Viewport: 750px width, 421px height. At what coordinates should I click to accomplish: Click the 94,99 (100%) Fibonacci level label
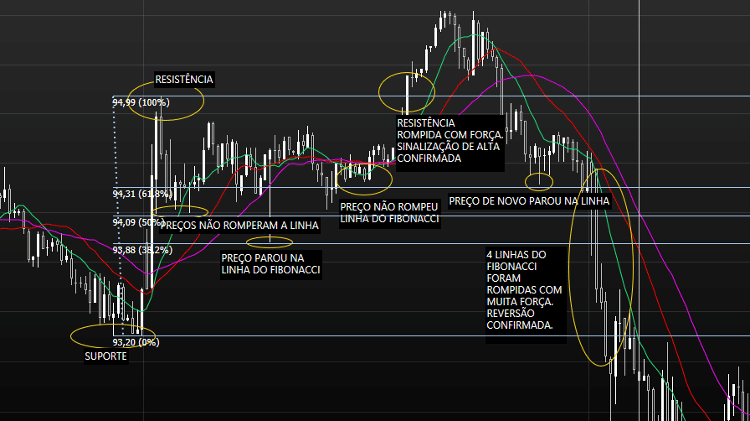(142, 102)
